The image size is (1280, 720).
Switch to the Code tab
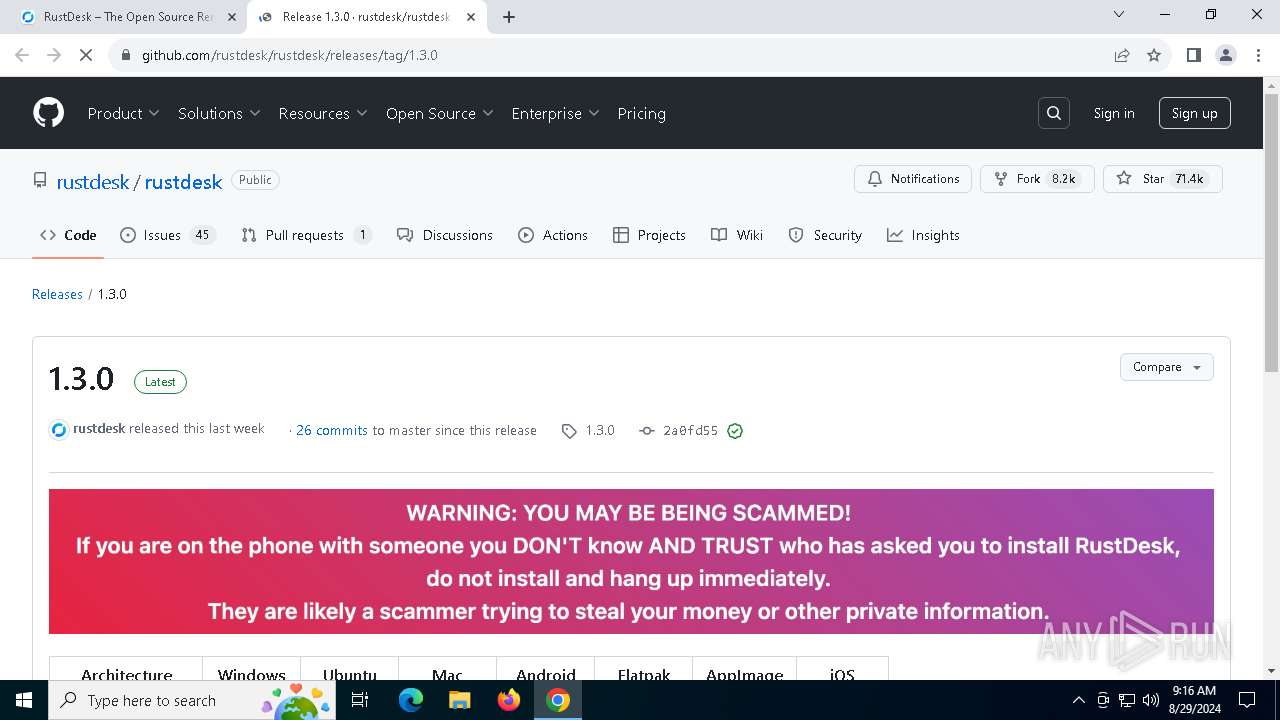point(68,235)
